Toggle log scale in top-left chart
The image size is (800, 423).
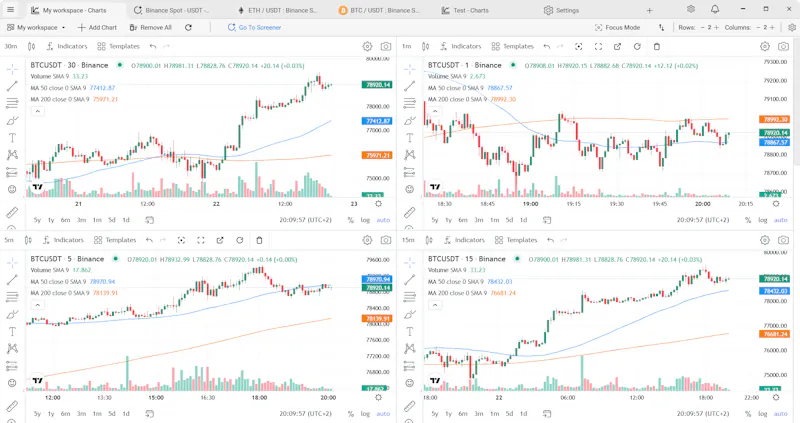pyautogui.click(x=365, y=220)
